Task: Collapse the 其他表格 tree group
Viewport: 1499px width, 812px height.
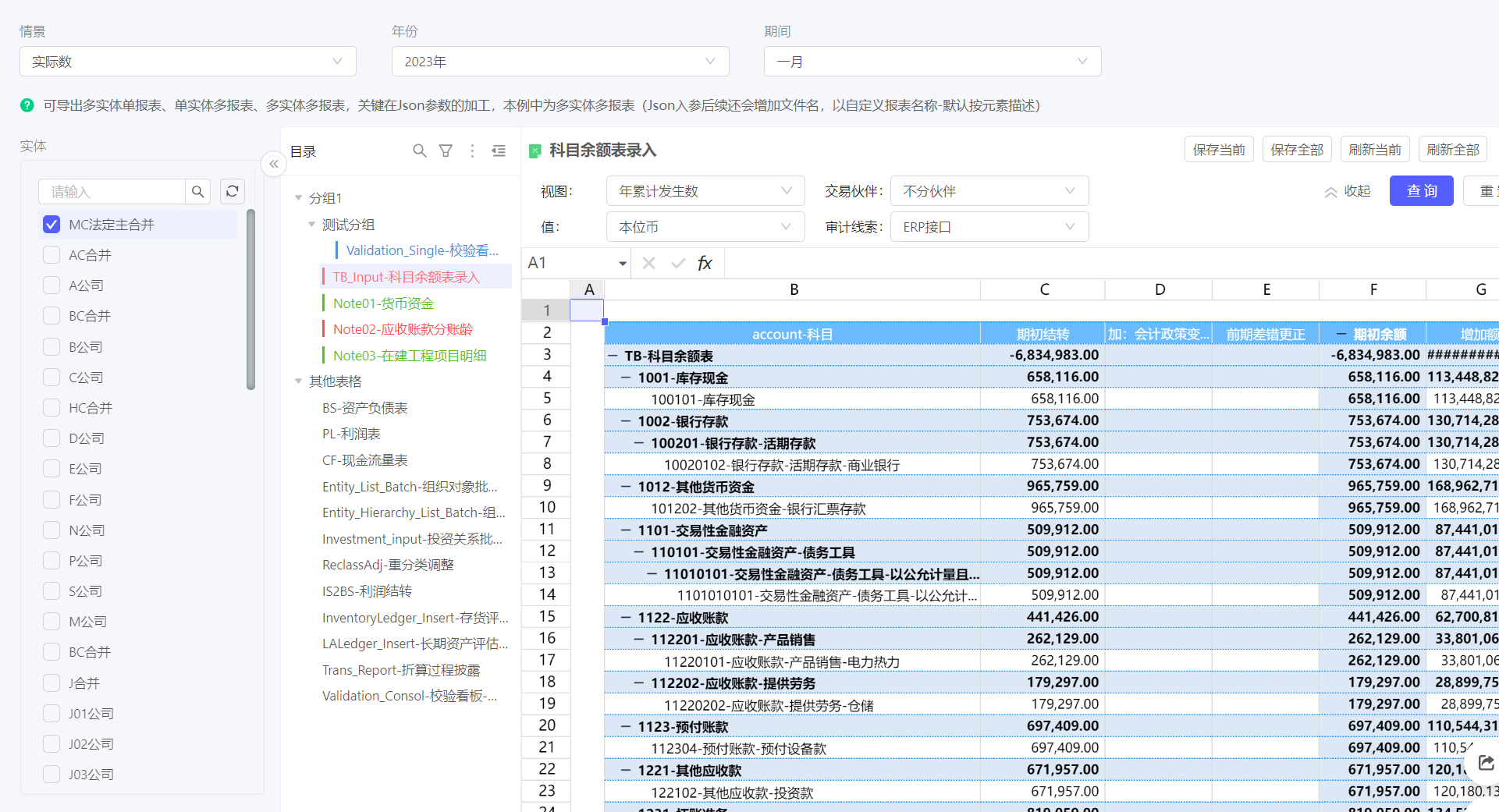Action: pyautogui.click(x=298, y=381)
